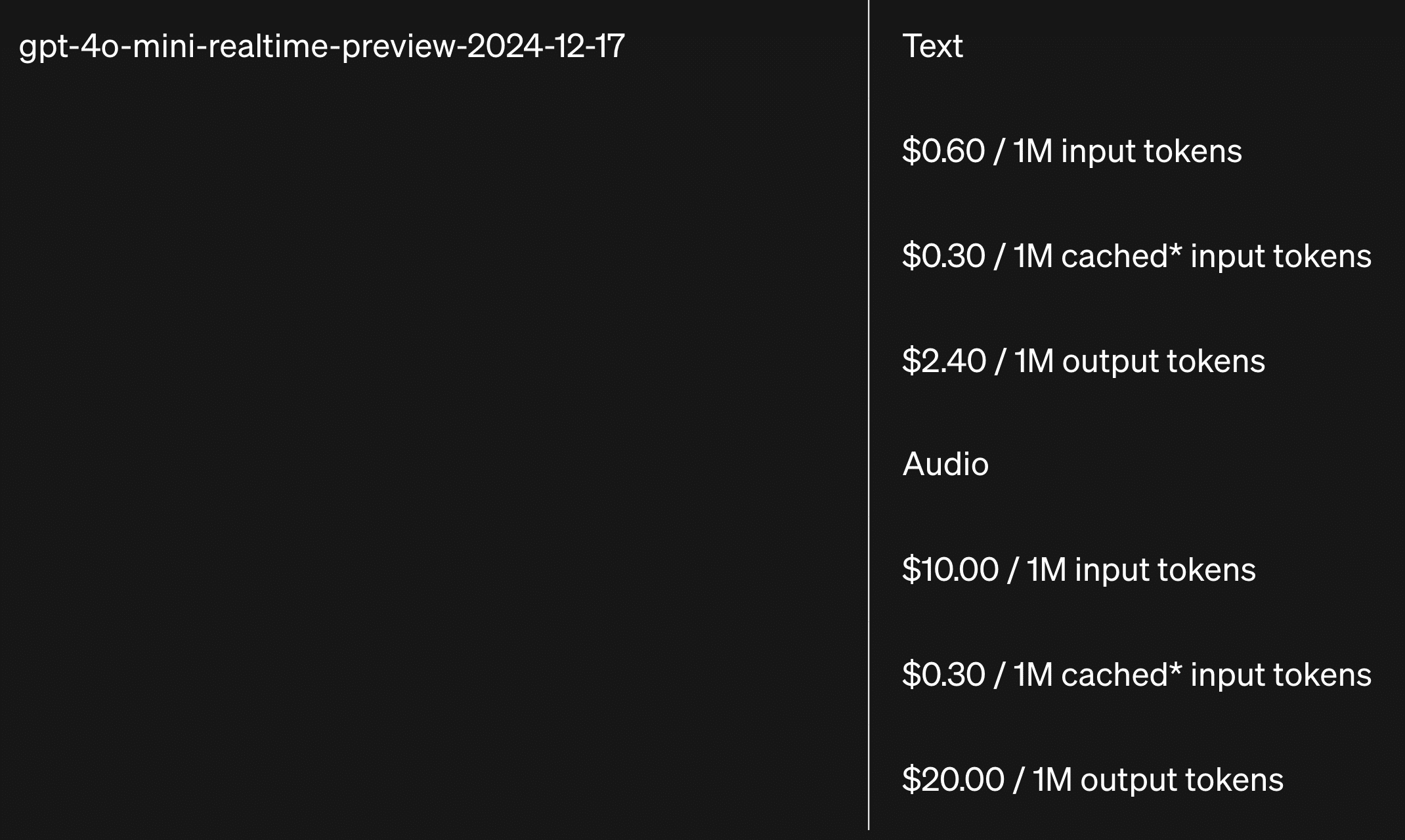Click the gpt-4o-mini-realtime-preview-2024-12-17 model name

[x=321, y=47]
